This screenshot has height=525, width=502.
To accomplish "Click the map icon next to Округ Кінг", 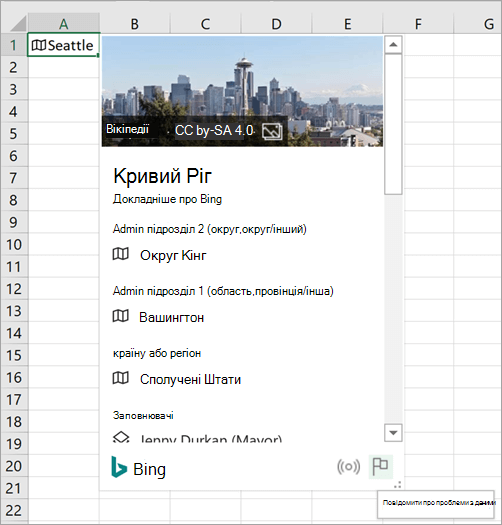I will coord(121,254).
